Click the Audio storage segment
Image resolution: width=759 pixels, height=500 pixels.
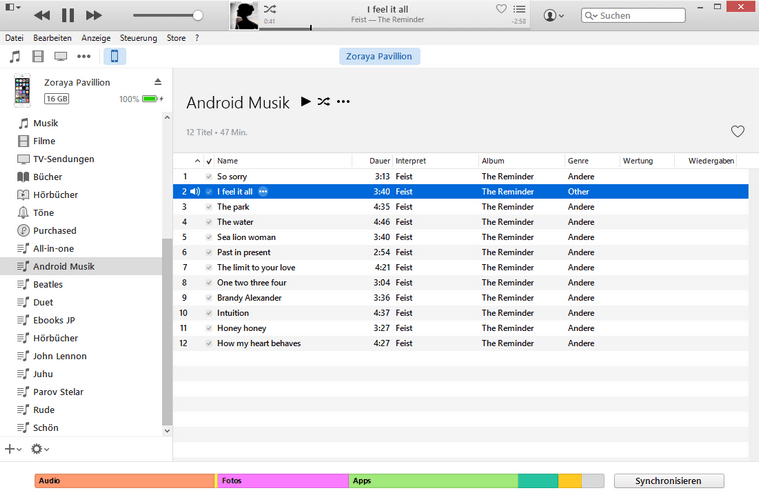coord(125,481)
